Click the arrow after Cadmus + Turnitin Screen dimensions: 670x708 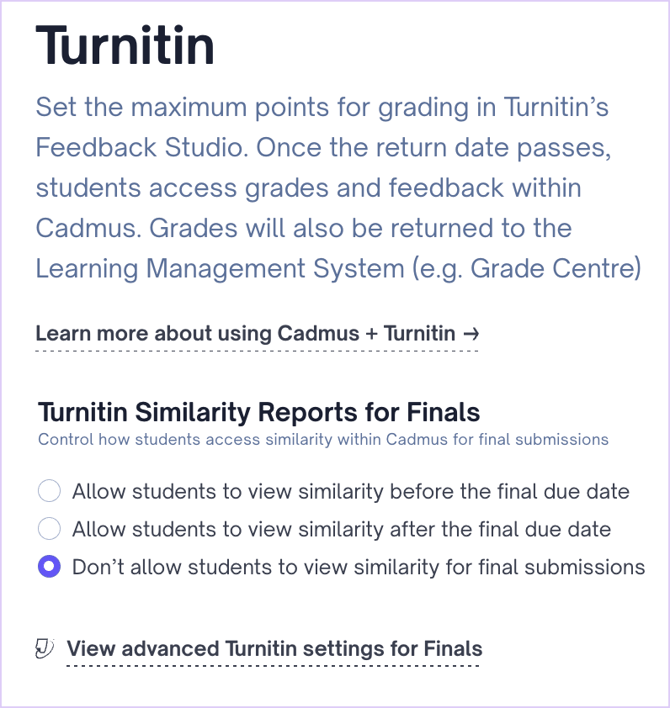click(x=470, y=334)
